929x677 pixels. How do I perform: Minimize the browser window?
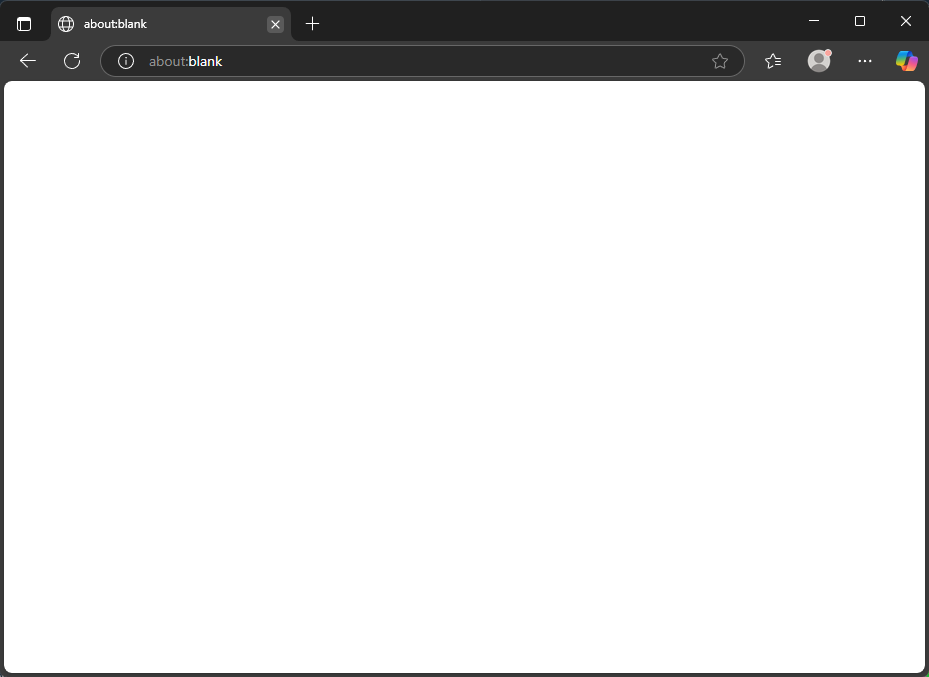click(x=814, y=21)
